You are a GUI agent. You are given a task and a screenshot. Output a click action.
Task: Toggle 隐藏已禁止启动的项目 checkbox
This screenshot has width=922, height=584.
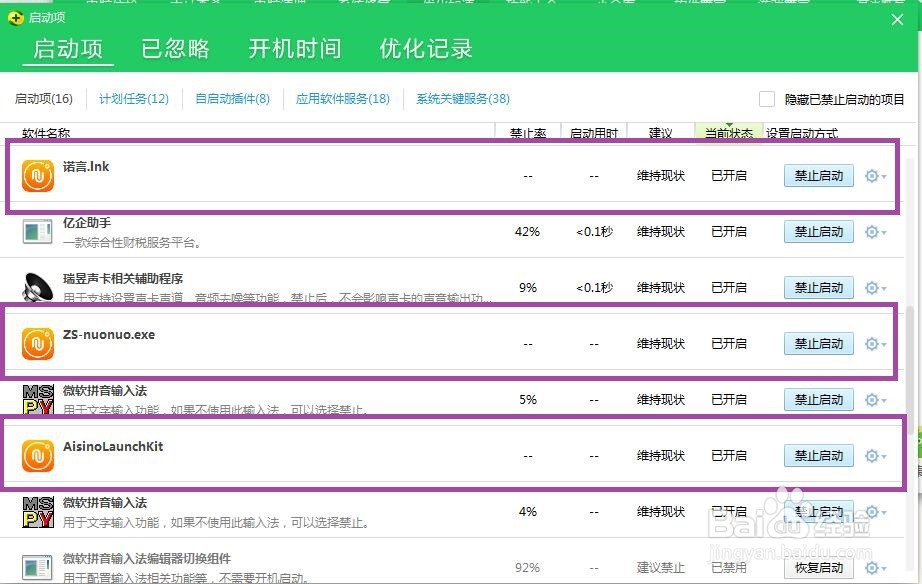[767, 99]
